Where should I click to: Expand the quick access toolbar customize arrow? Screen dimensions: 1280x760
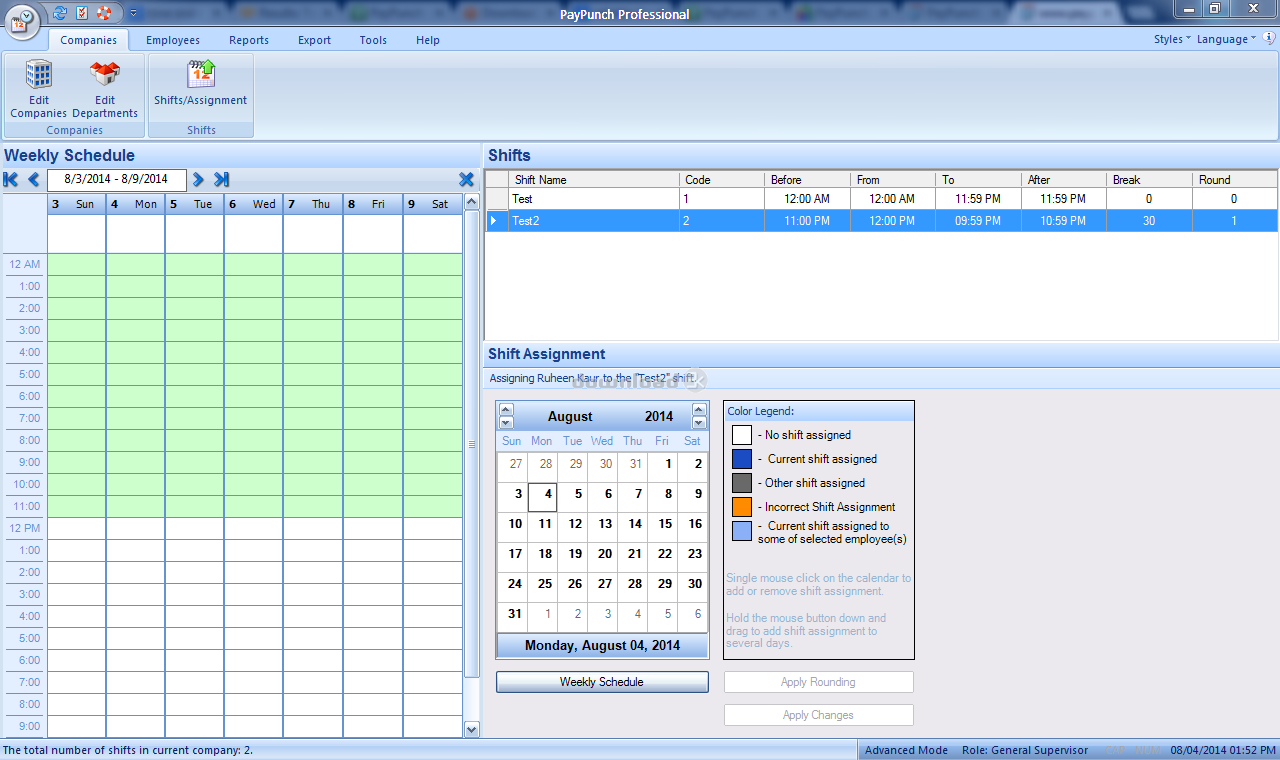(134, 14)
